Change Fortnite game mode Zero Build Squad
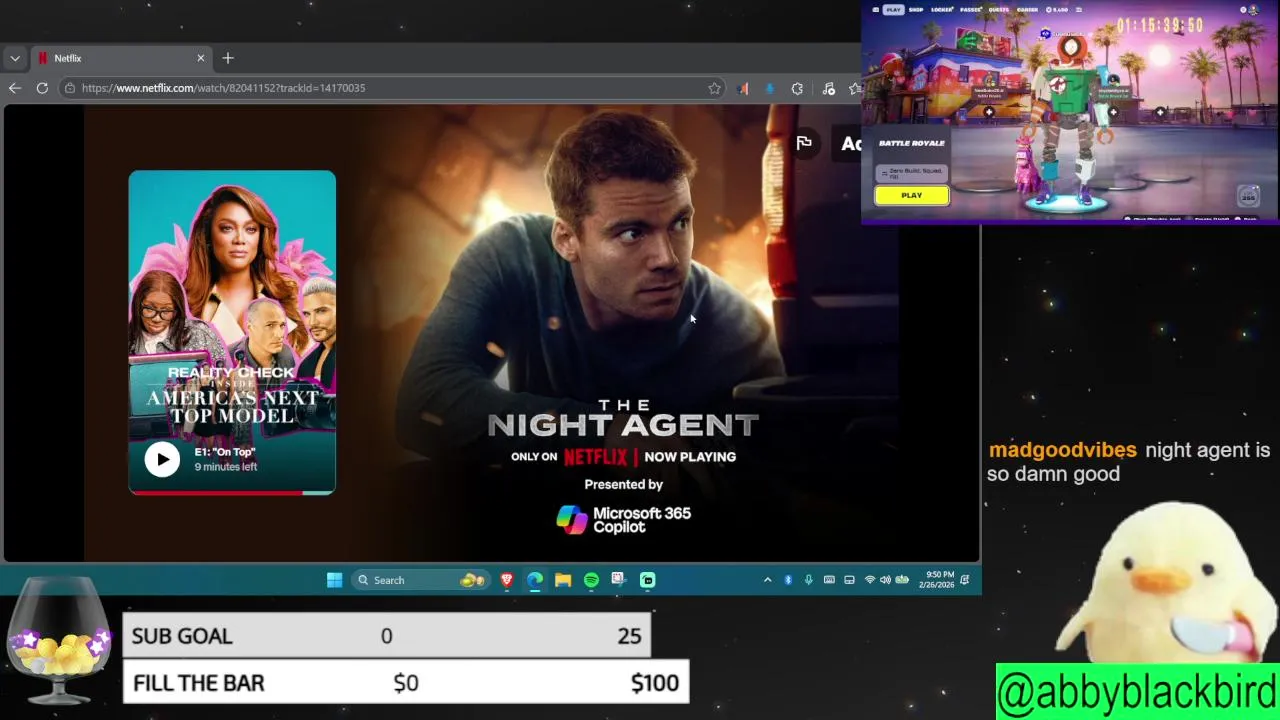This screenshot has height=720, width=1280. (912, 174)
